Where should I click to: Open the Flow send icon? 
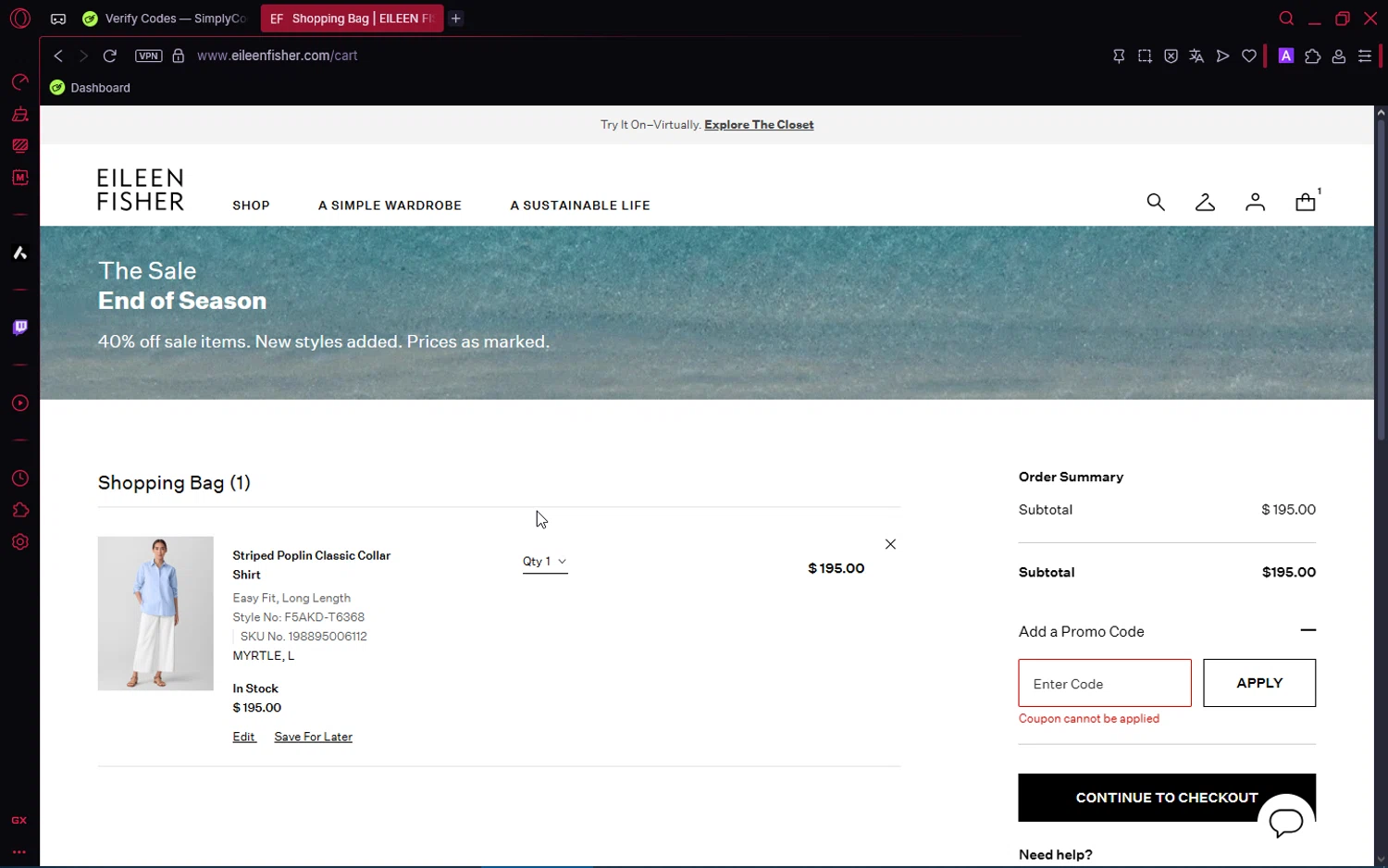click(1222, 56)
